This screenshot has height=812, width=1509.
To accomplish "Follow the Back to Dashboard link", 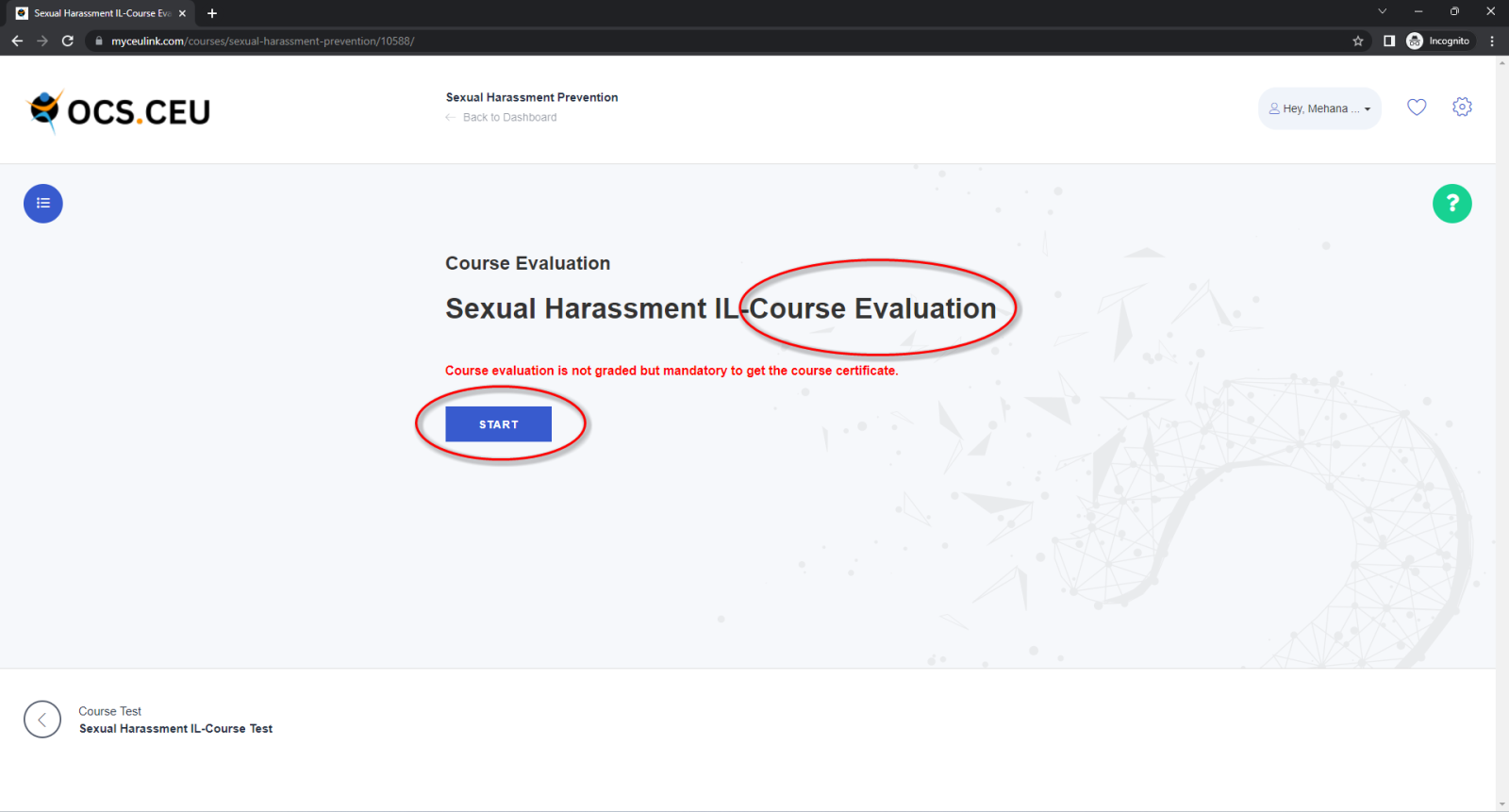I will point(509,118).
